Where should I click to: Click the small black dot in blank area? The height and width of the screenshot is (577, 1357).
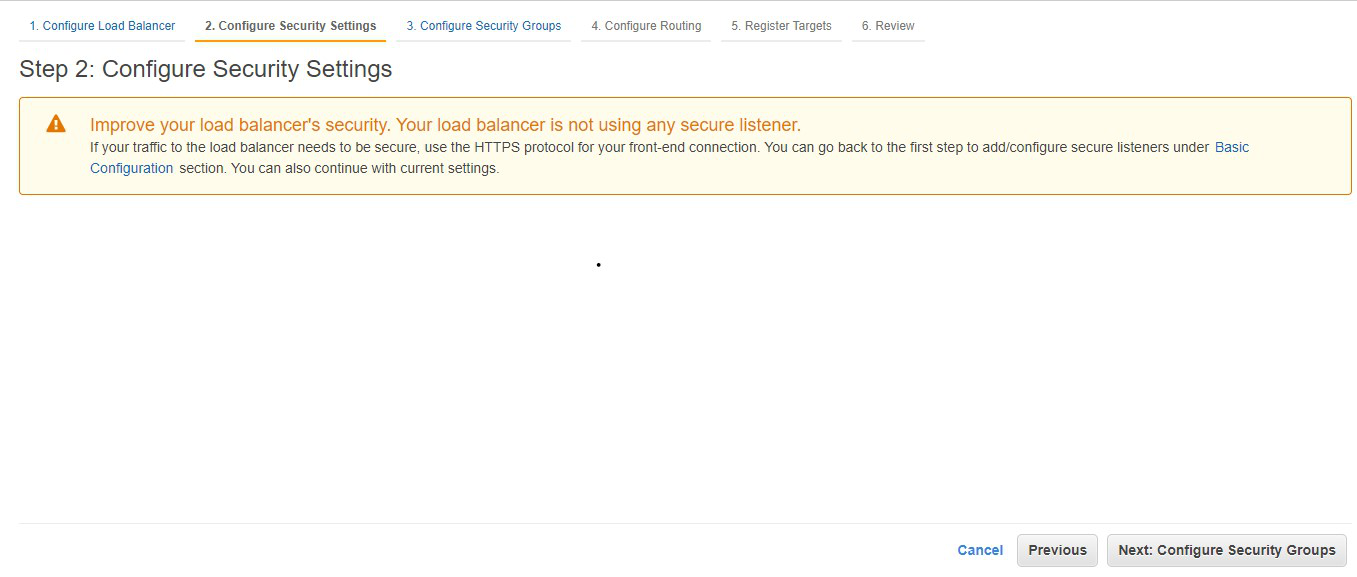(x=598, y=265)
